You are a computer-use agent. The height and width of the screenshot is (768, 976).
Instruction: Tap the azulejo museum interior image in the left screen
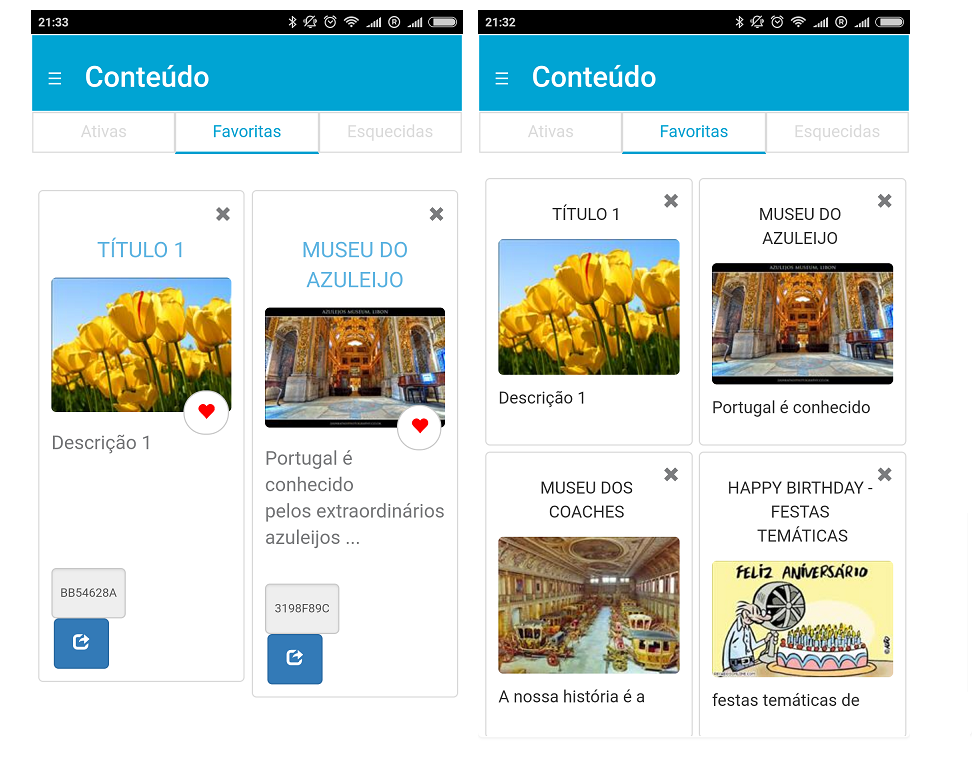(355, 367)
